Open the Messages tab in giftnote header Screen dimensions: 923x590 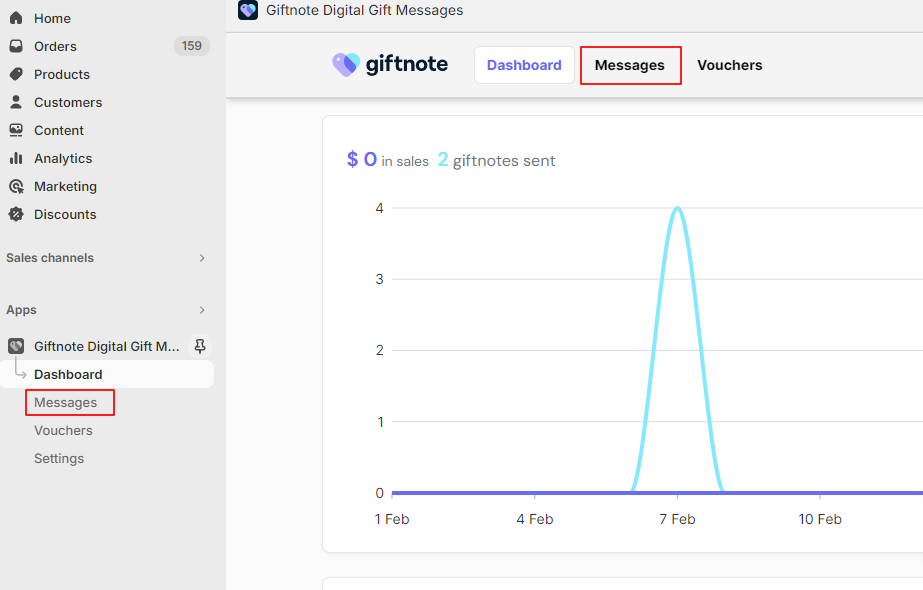[629, 65]
